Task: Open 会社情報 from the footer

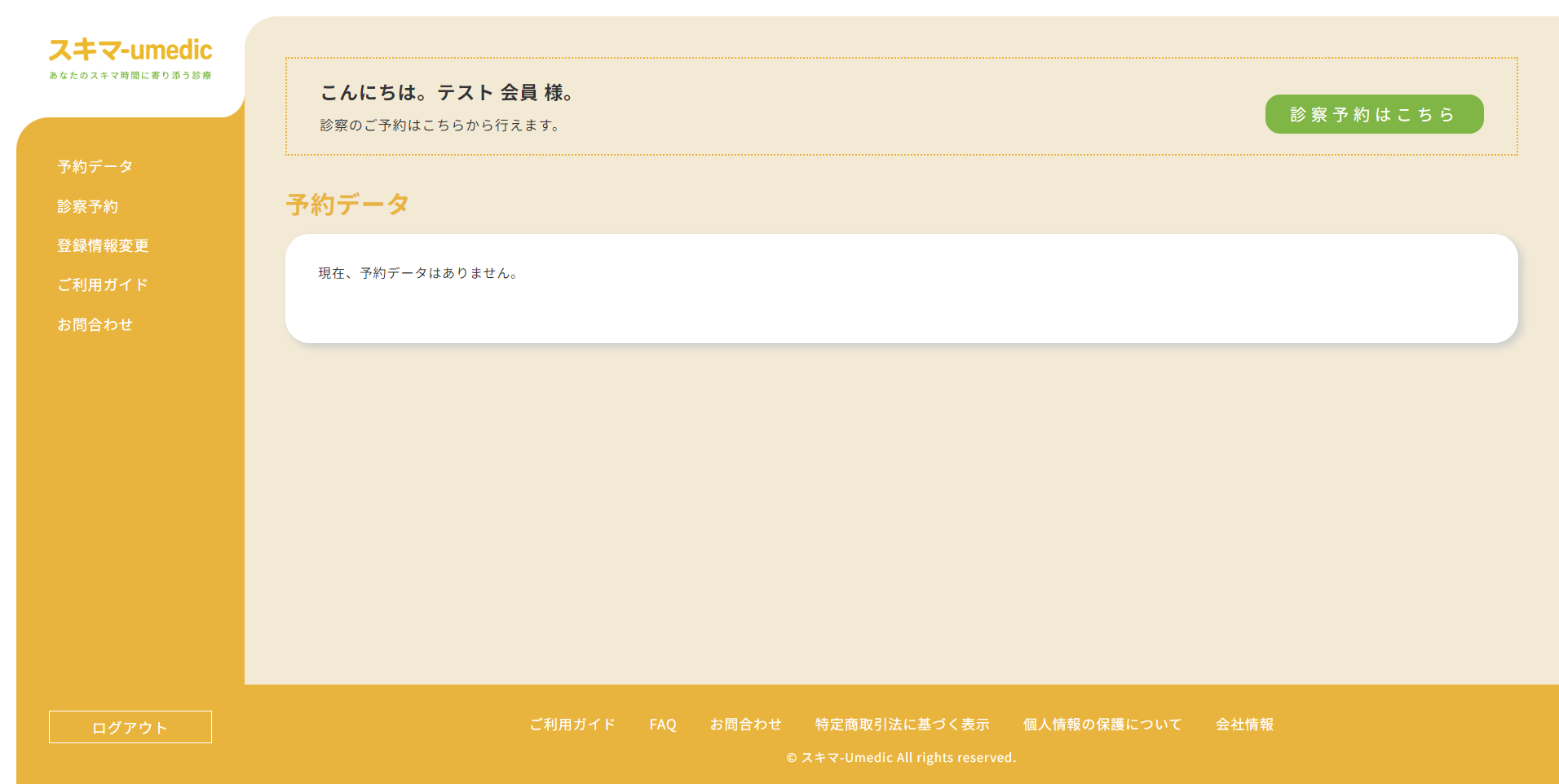Action: point(1246,724)
